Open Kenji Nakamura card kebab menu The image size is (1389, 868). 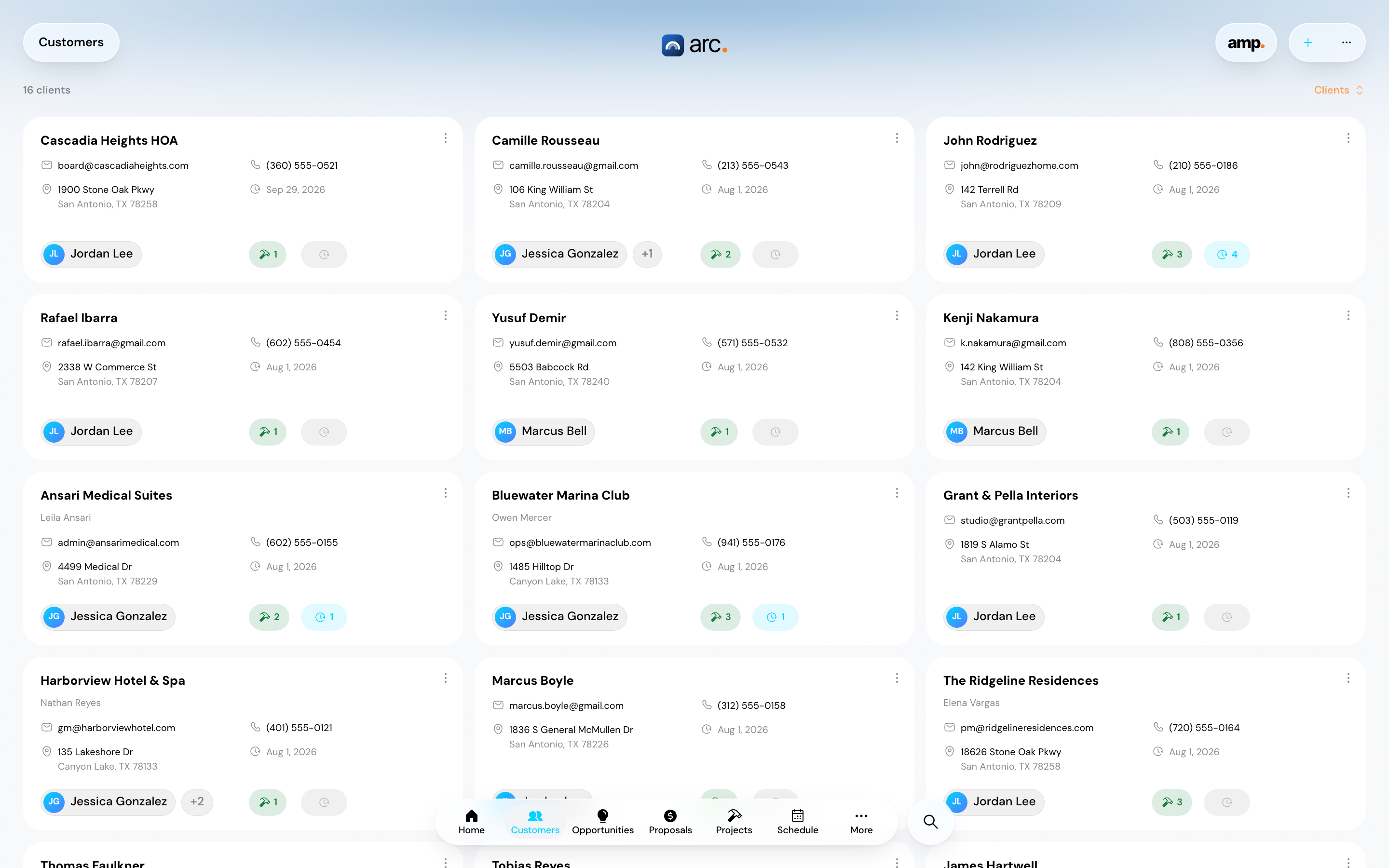tap(1348, 316)
